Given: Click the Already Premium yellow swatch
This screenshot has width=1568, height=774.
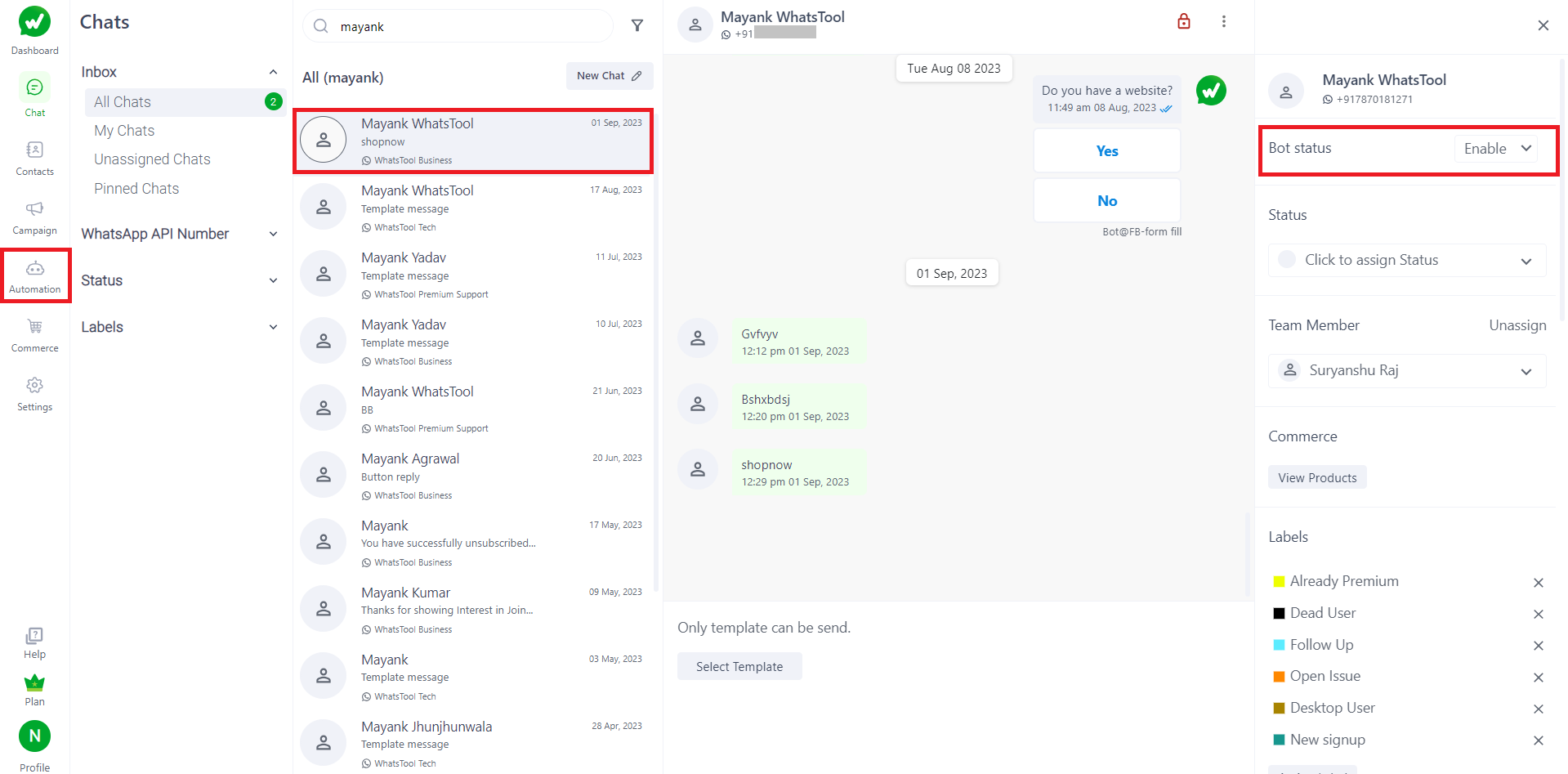Looking at the screenshot, I should pos(1280,582).
